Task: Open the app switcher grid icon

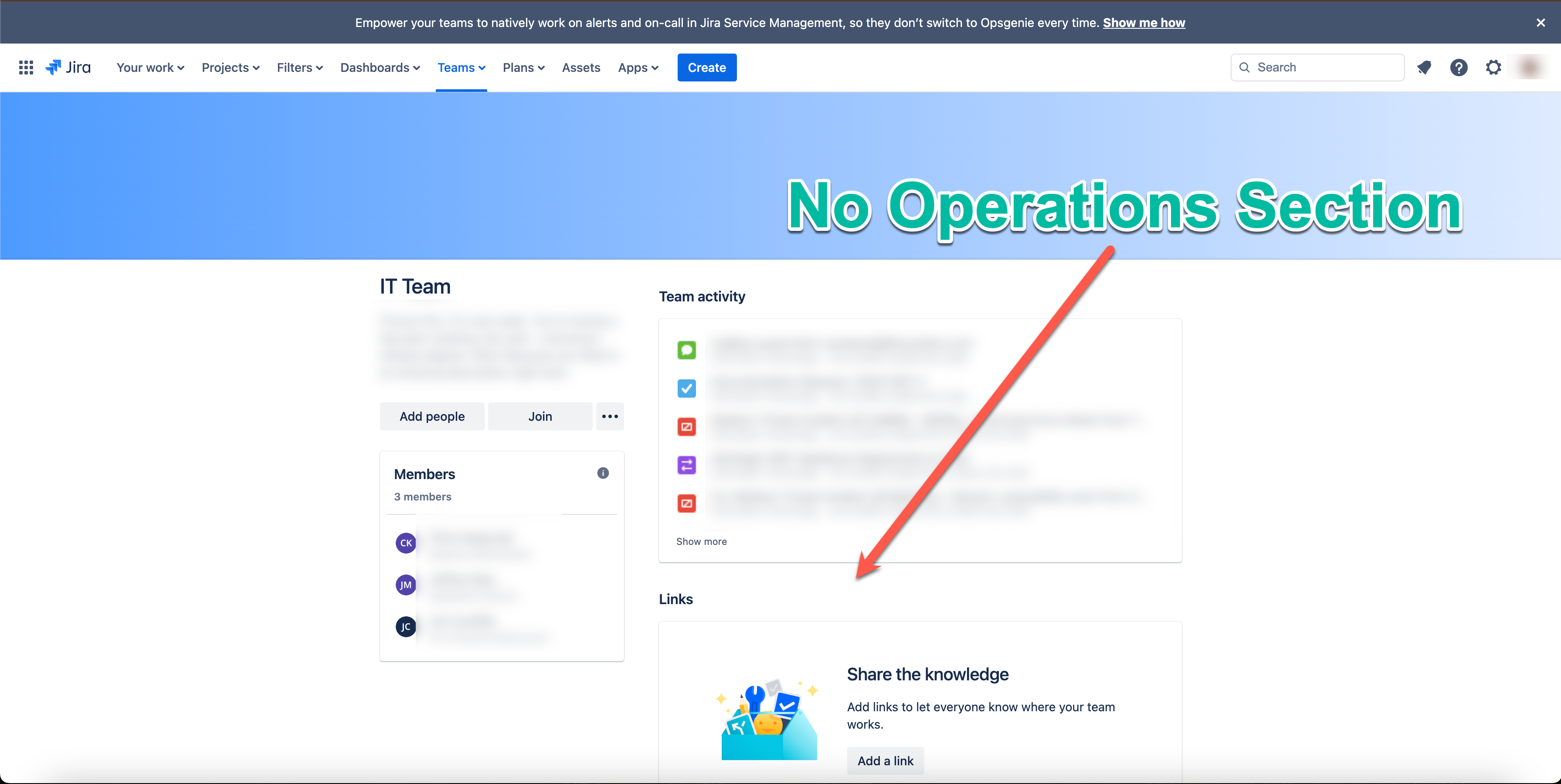Action: click(25, 67)
